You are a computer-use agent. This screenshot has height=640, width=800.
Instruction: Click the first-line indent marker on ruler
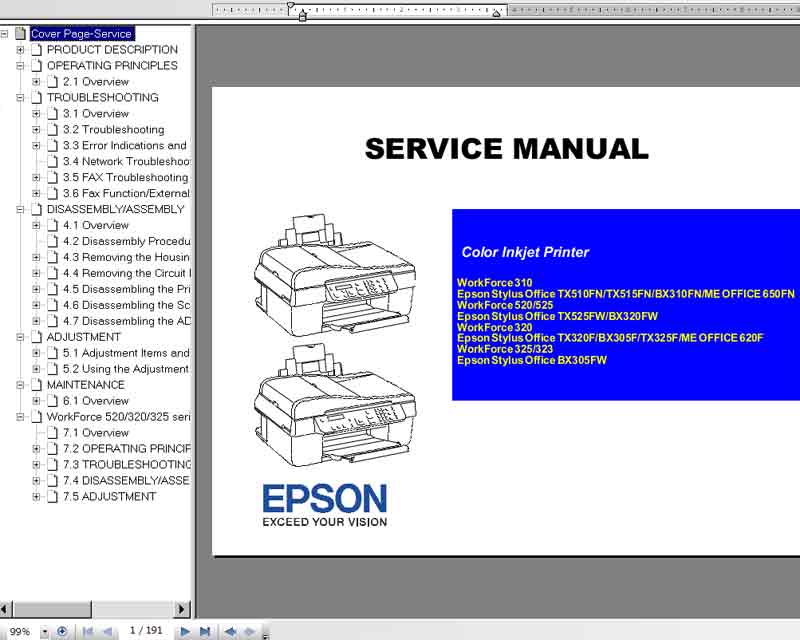coord(290,6)
